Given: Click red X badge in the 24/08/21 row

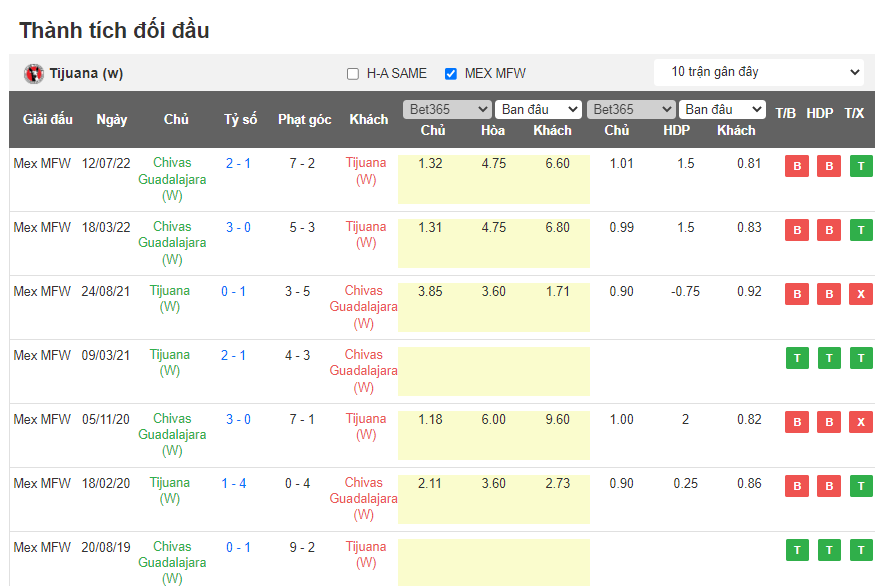Looking at the screenshot, I should tap(860, 294).
